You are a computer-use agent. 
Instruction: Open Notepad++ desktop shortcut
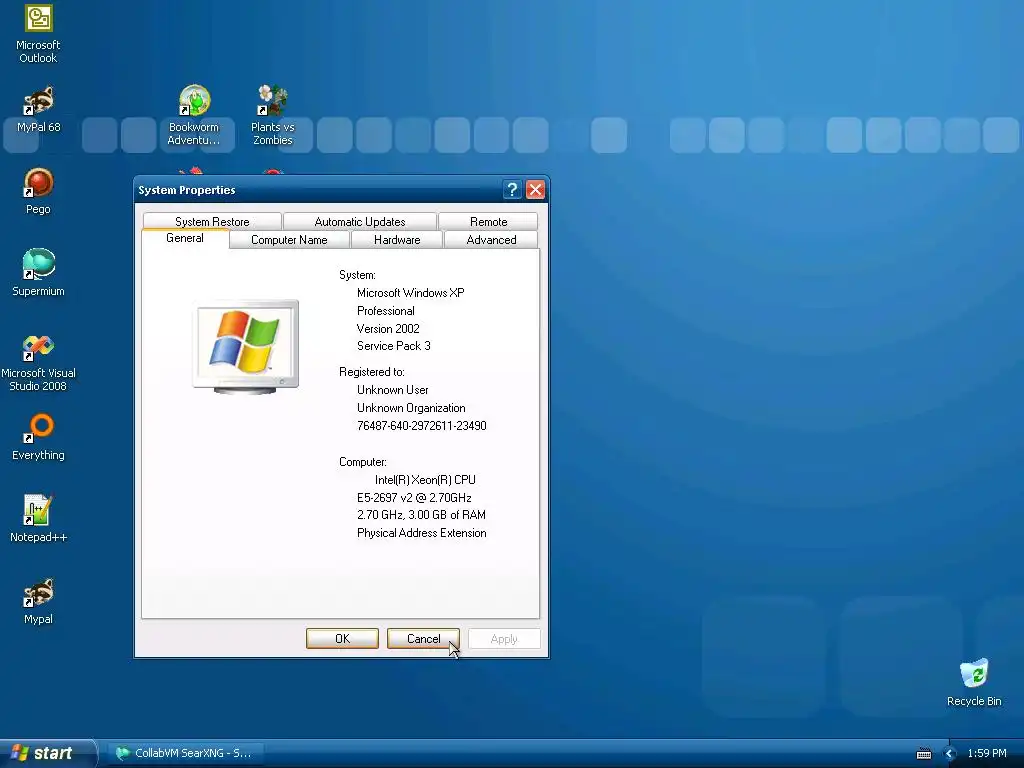click(x=39, y=519)
